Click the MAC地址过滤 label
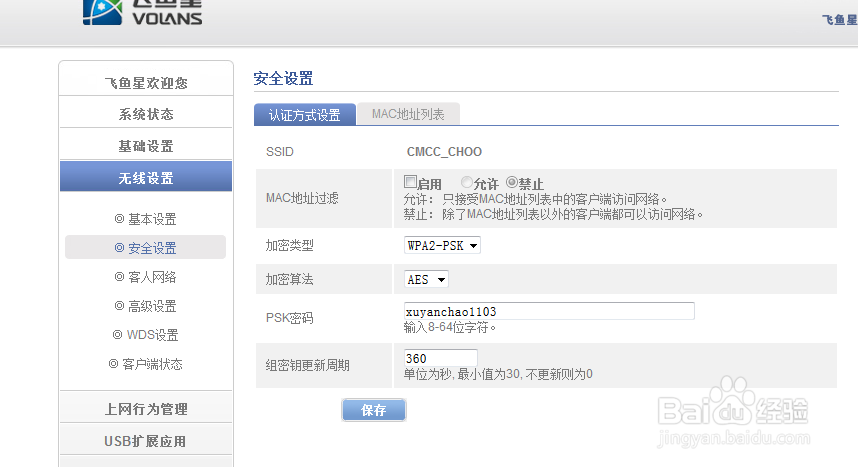This screenshot has width=858, height=467. [302, 198]
